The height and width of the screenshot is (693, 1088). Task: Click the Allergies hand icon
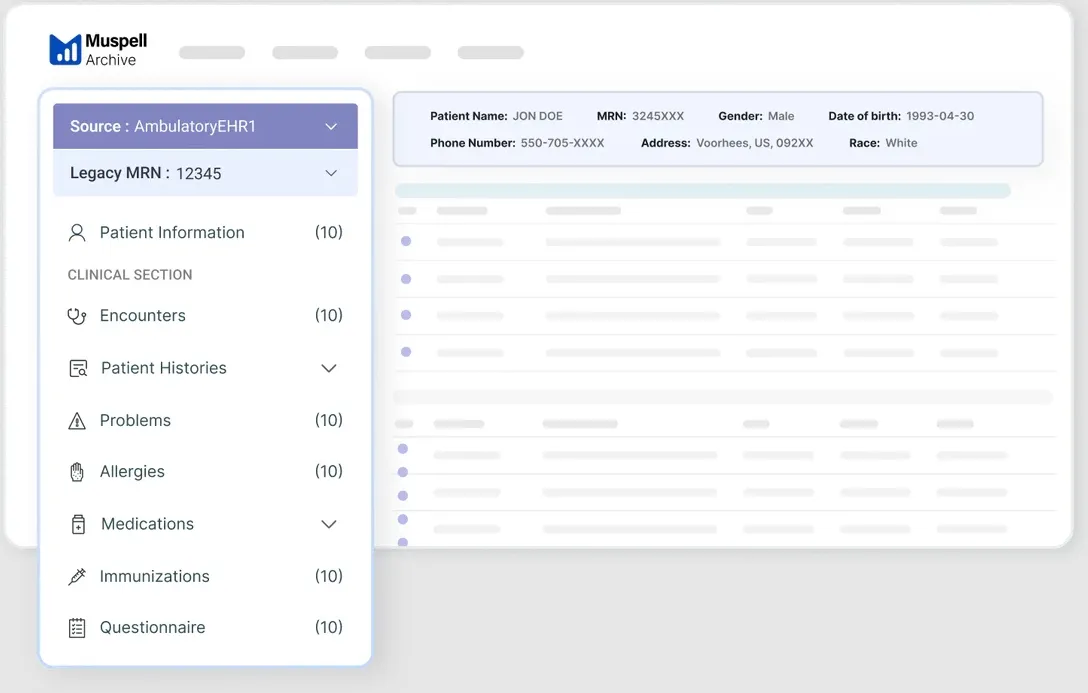(77, 472)
